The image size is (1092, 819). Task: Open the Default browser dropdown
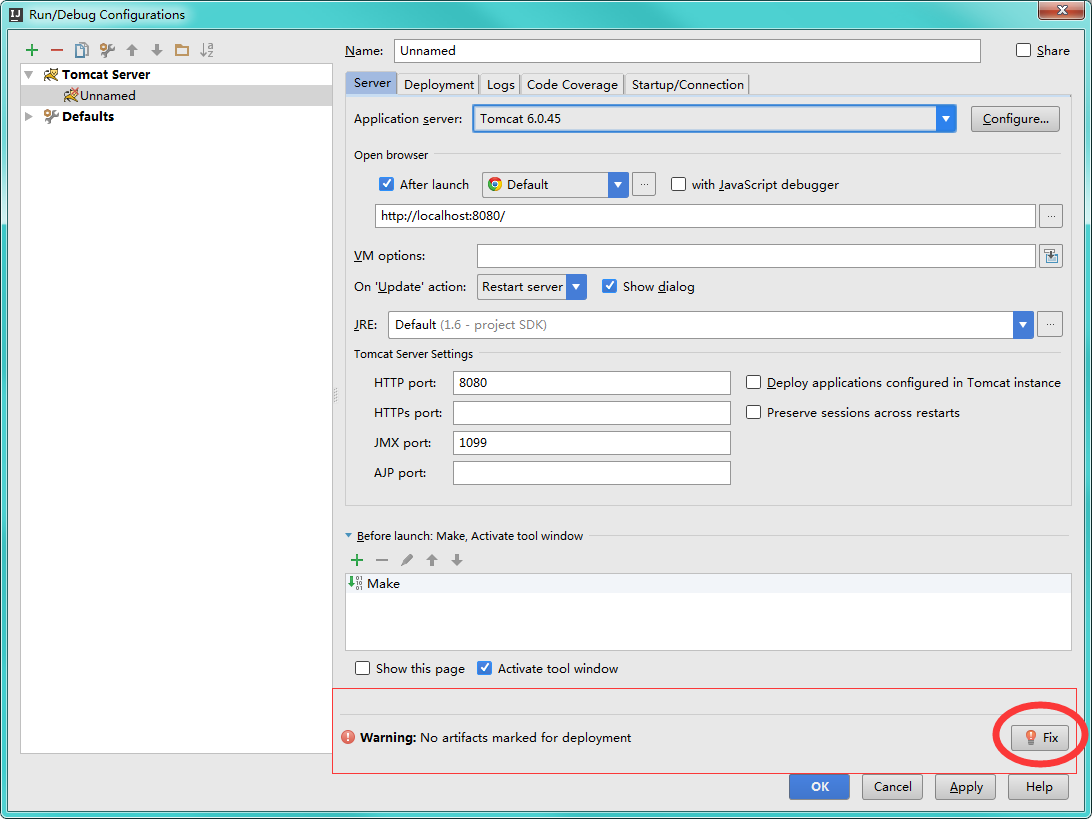(618, 185)
